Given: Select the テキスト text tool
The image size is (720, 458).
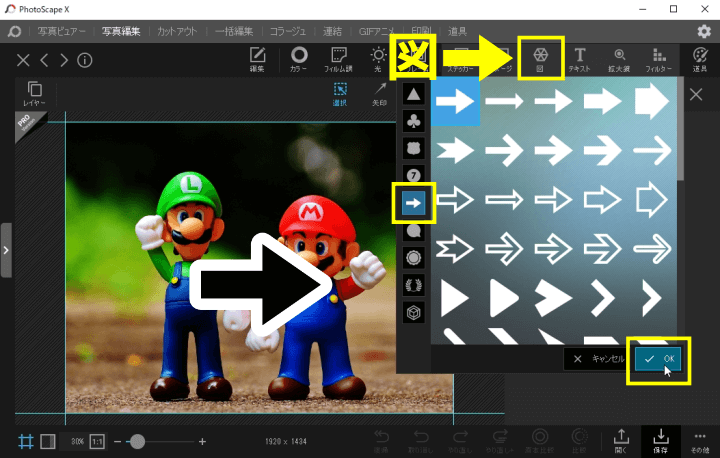Looking at the screenshot, I should [x=579, y=59].
